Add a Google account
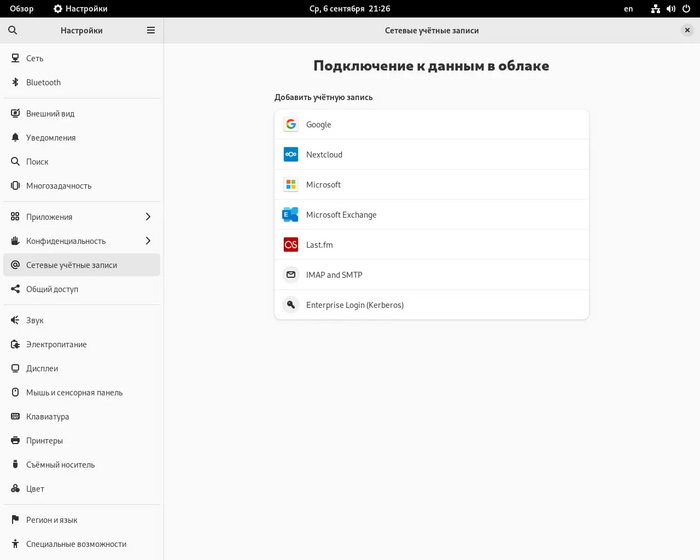This screenshot has width=700, height=560. (x=432, y=125)
